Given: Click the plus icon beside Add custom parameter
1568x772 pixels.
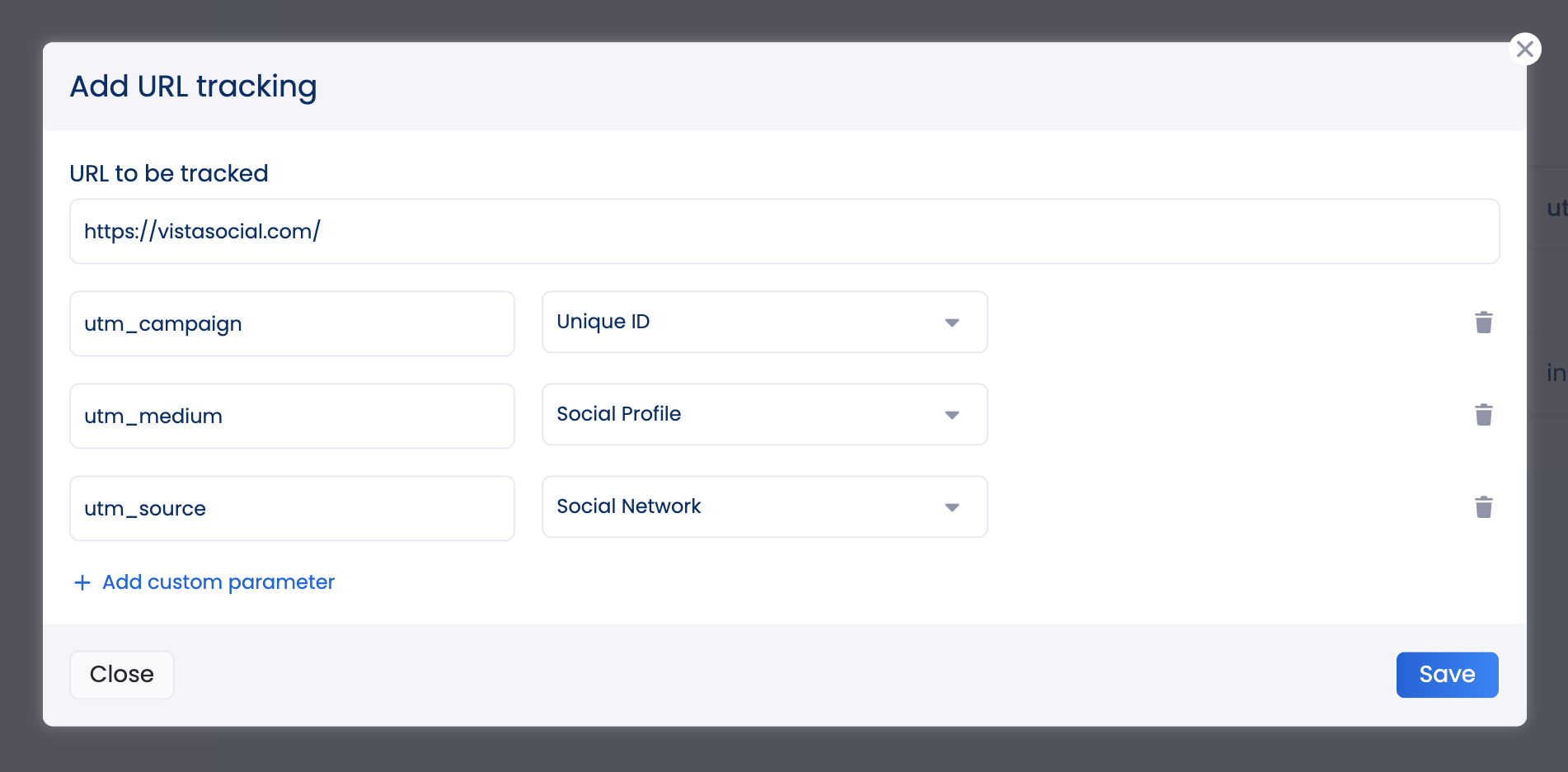Looking at the screenshot, I should click(82, 583).
